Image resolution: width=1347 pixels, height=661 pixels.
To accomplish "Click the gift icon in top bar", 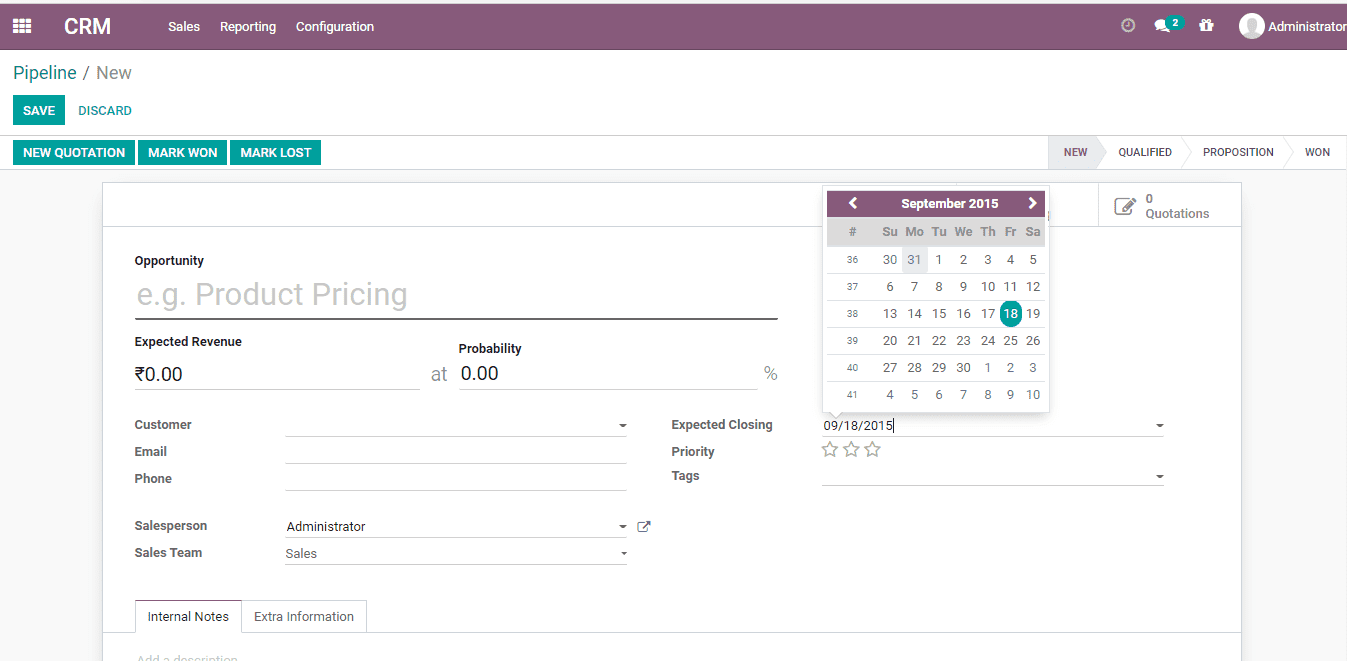I will click(x=1206, y=26).
